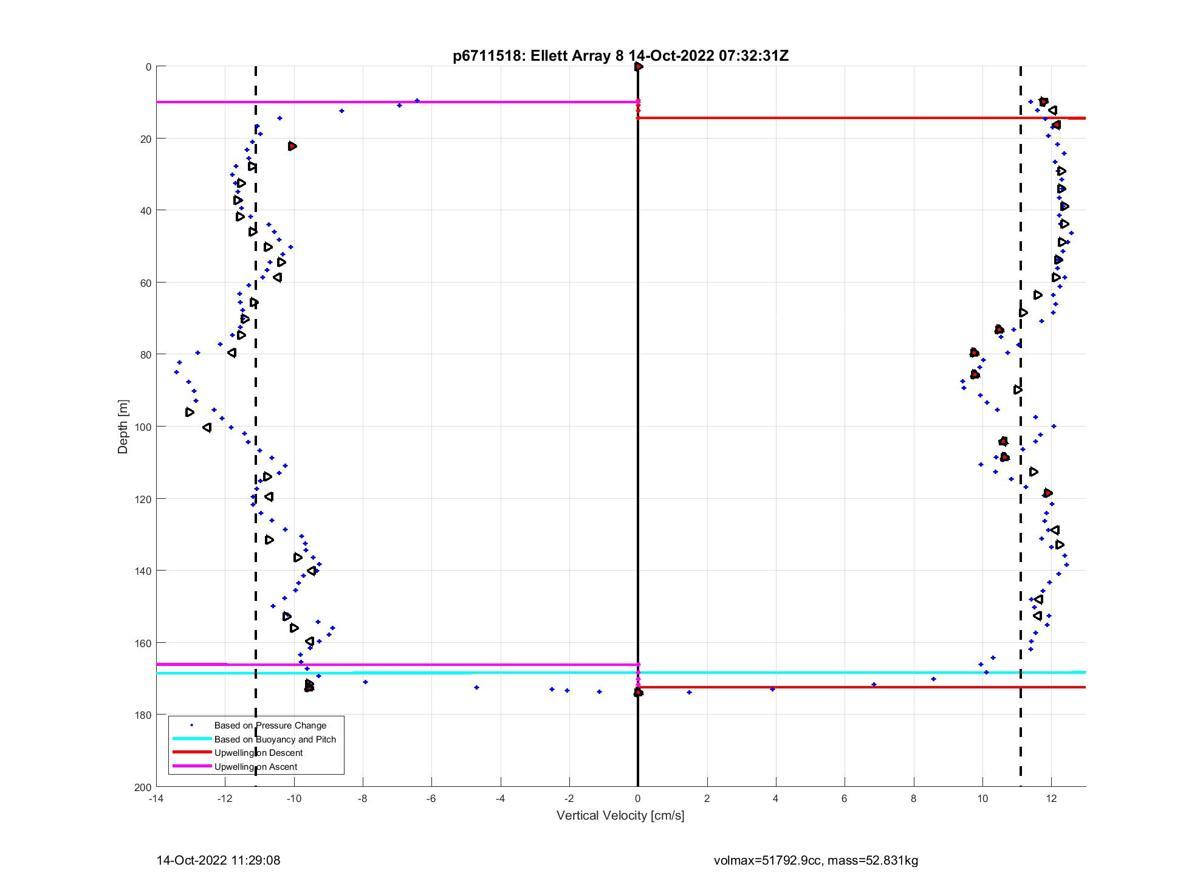Viewport: 1200px width, 885px height.
Task: Click the velocity axis tick label '12'
Action: click(1051, 799)
